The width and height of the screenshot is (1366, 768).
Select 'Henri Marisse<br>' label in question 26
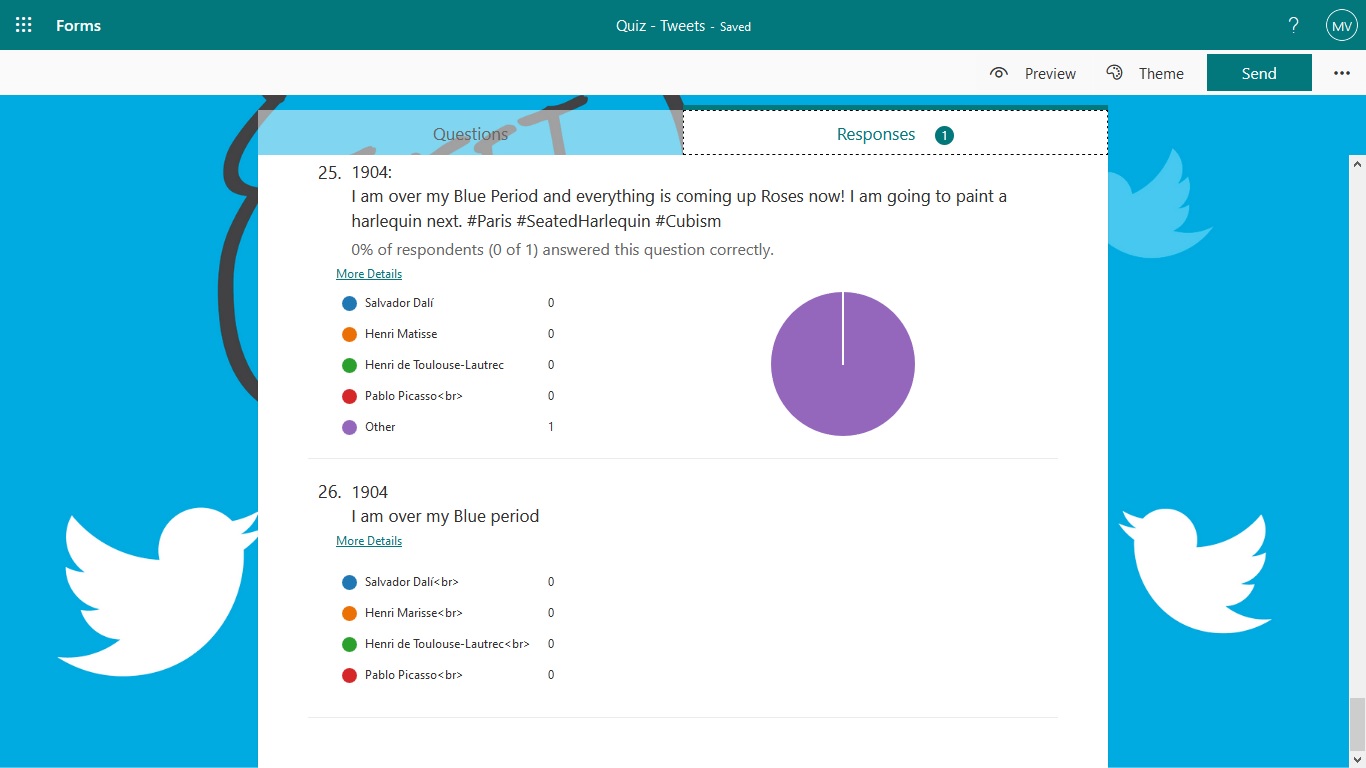pyautogui.click(x=414, y=613)
